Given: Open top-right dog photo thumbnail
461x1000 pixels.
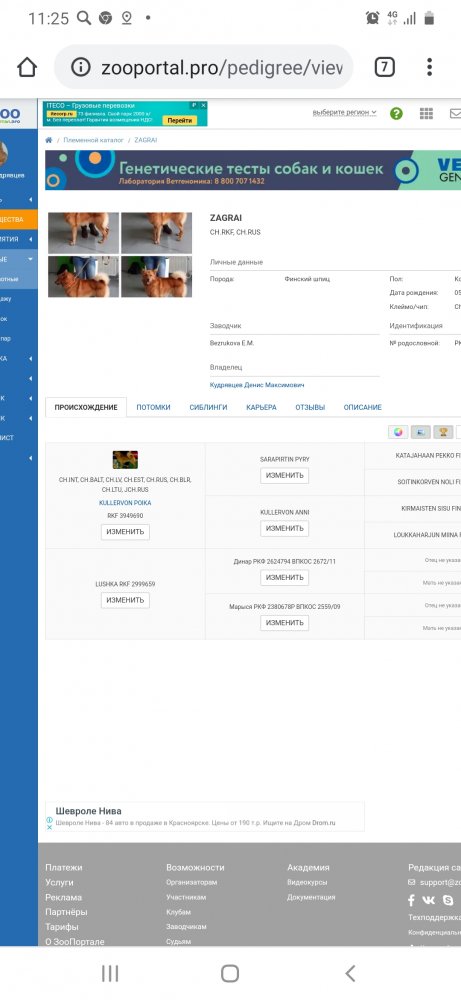Looking at the screenshot, I should [156, 233].
